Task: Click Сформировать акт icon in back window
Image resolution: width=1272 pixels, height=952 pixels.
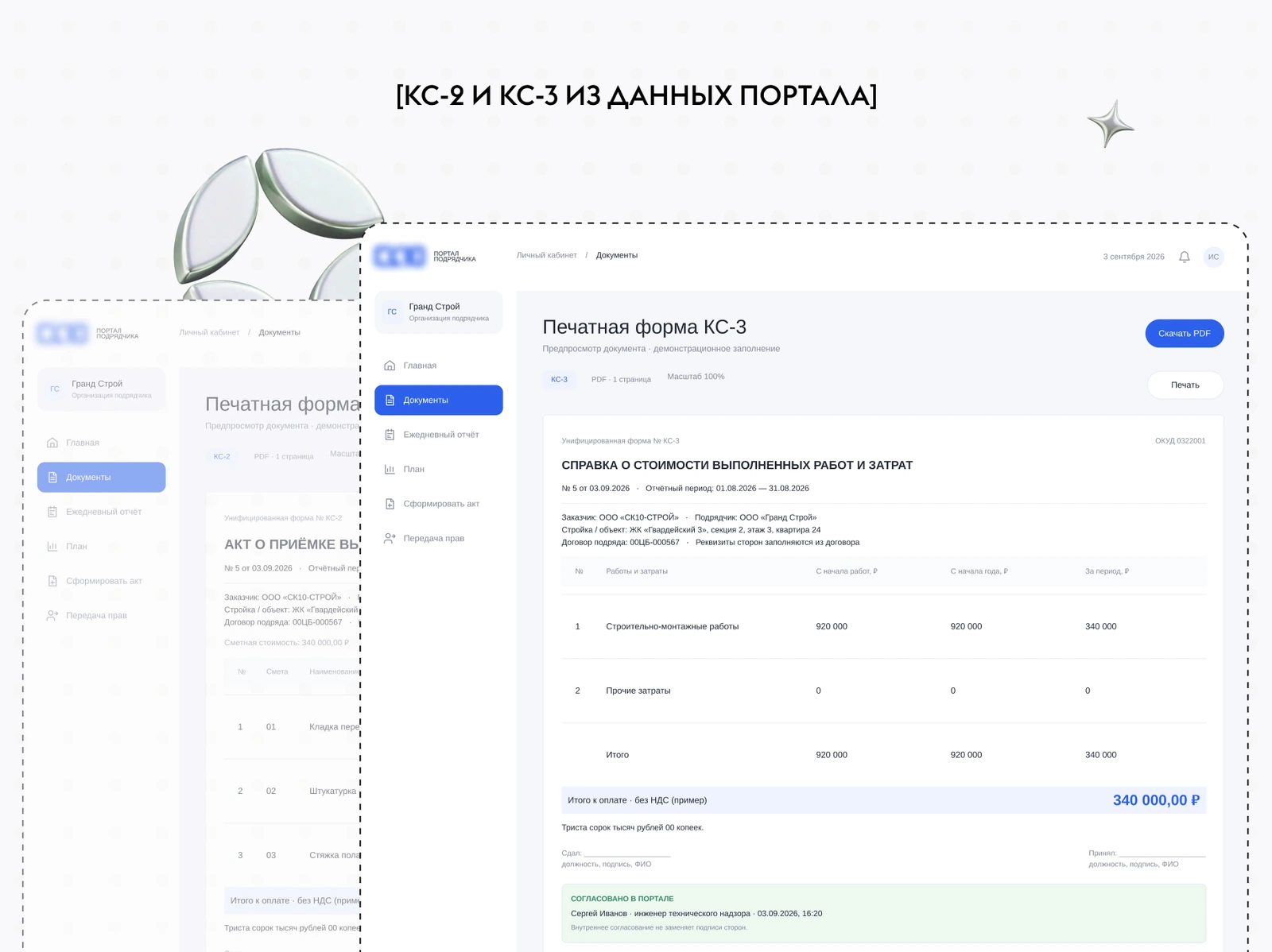Action: click(x=52, y=581)
